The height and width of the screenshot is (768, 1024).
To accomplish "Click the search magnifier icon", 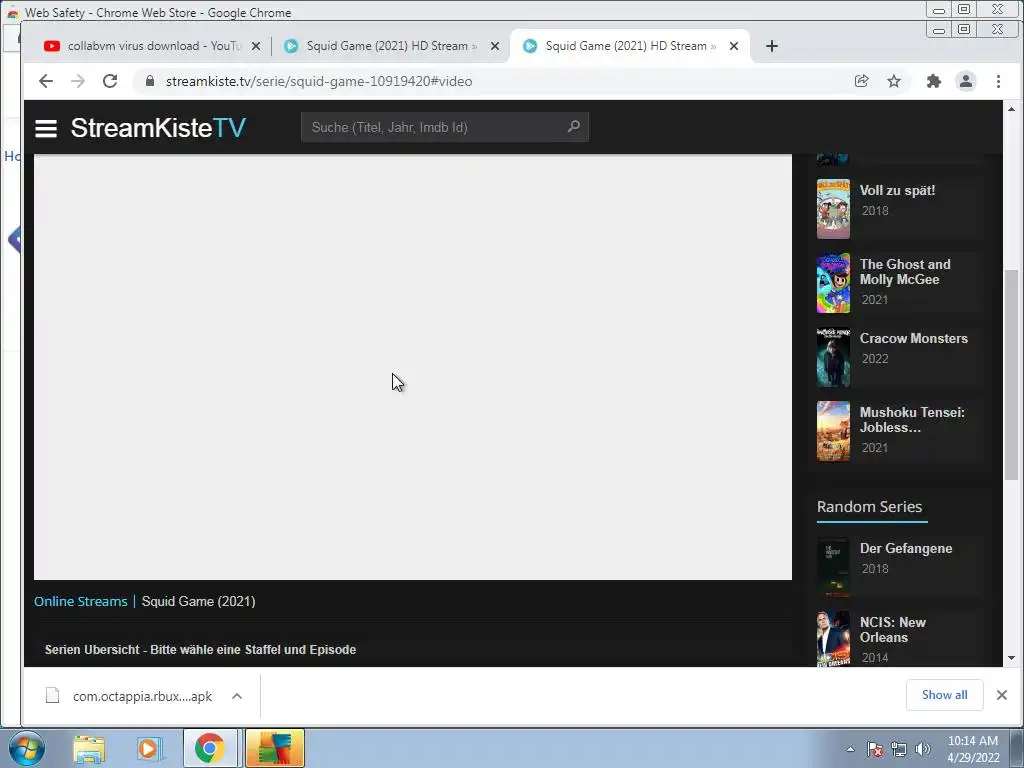I will [x=573, y=127].
